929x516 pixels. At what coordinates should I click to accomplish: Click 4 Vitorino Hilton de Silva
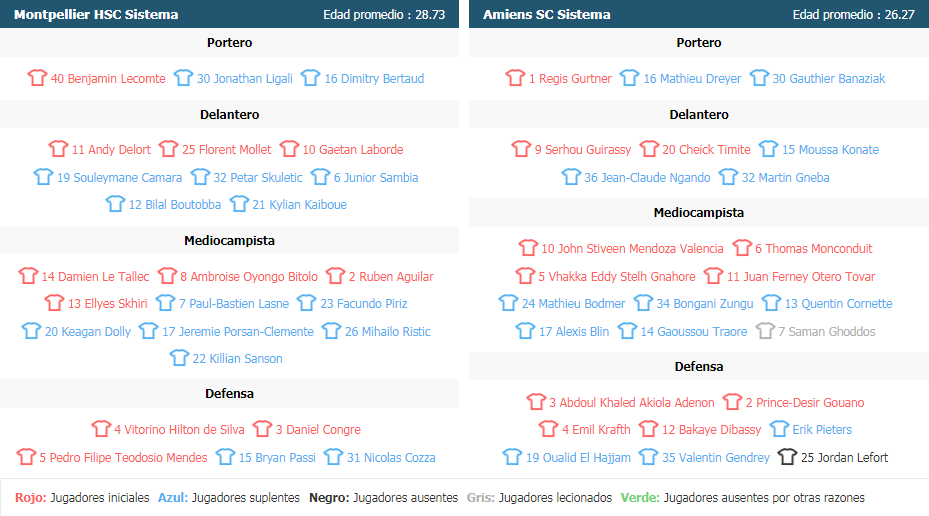179,430
